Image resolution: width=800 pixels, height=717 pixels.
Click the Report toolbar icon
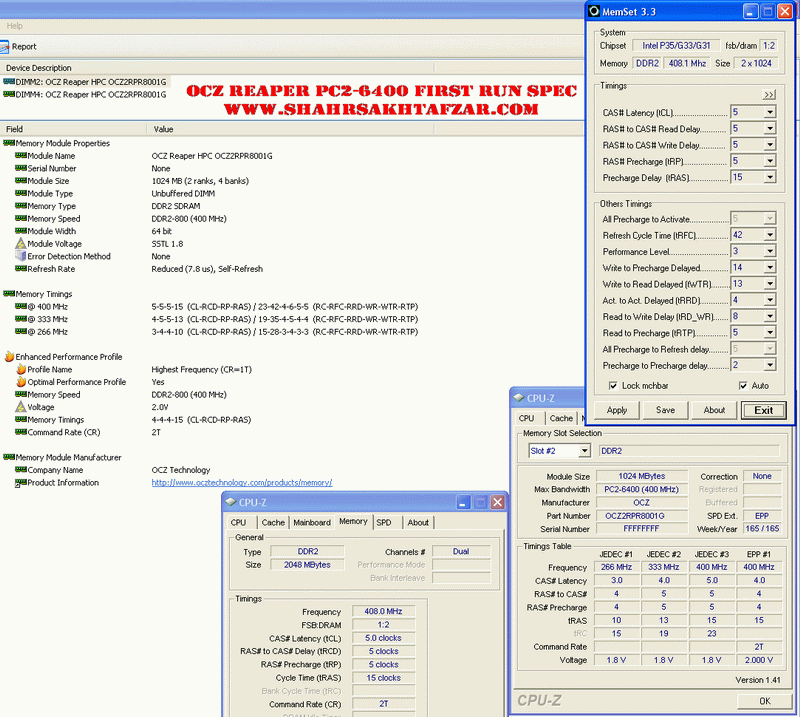5,47
